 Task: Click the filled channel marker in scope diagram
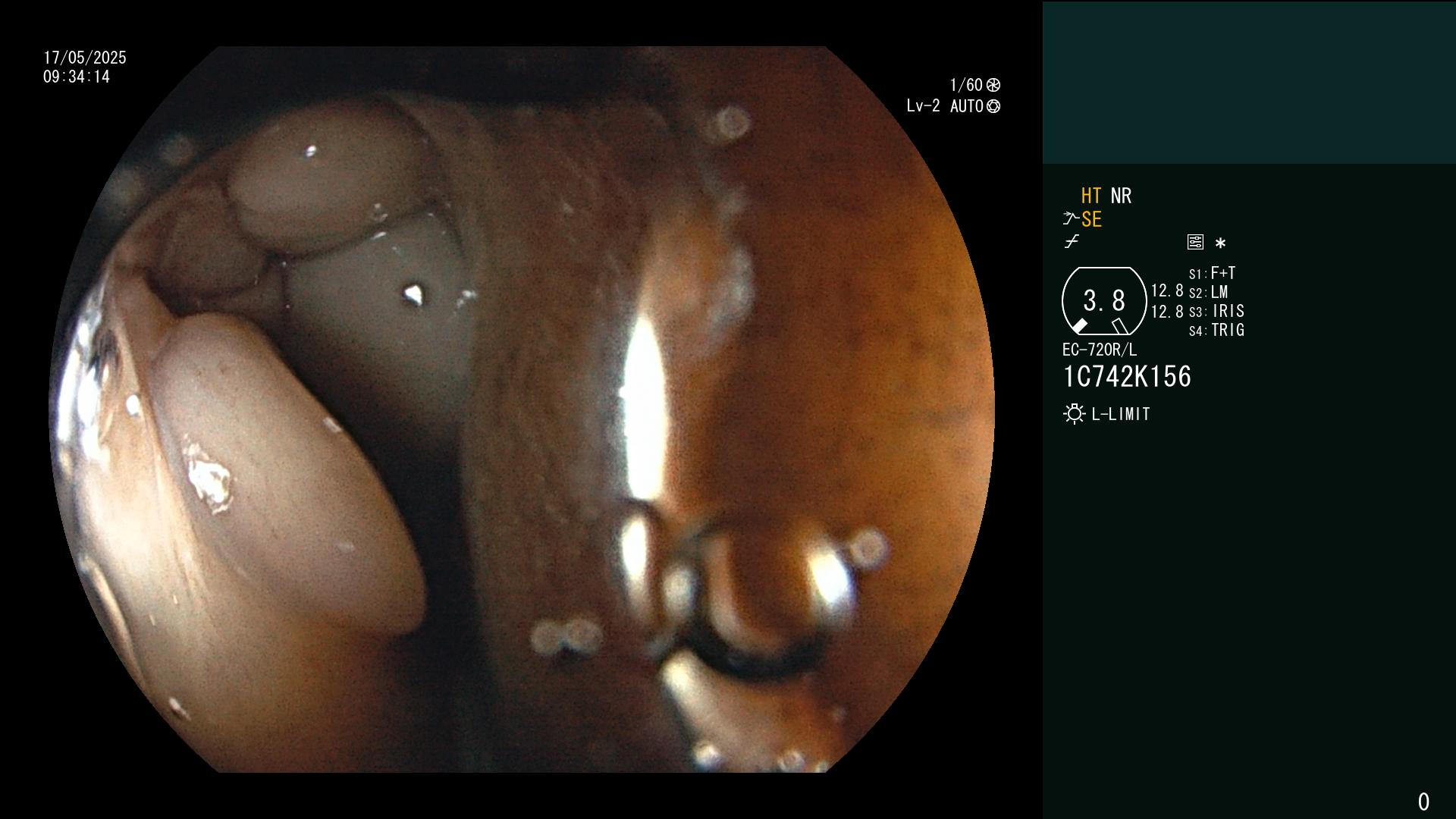[x=1079, y=327]
